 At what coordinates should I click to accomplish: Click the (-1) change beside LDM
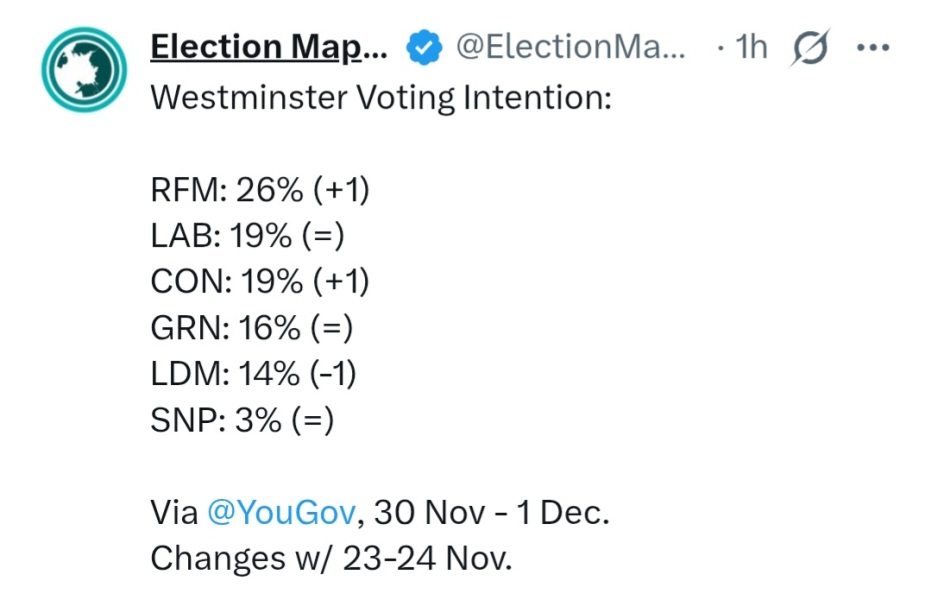pos(333,374)
